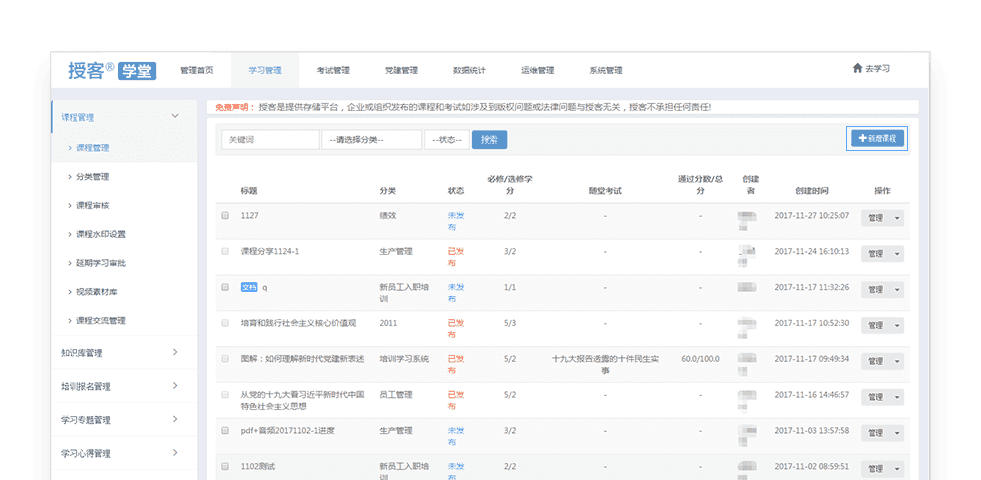Open 管理 dropdown arrow for 文档 q row
Image resolution: width=981 pixels, height=480 pixels.
tap(897, 290)
